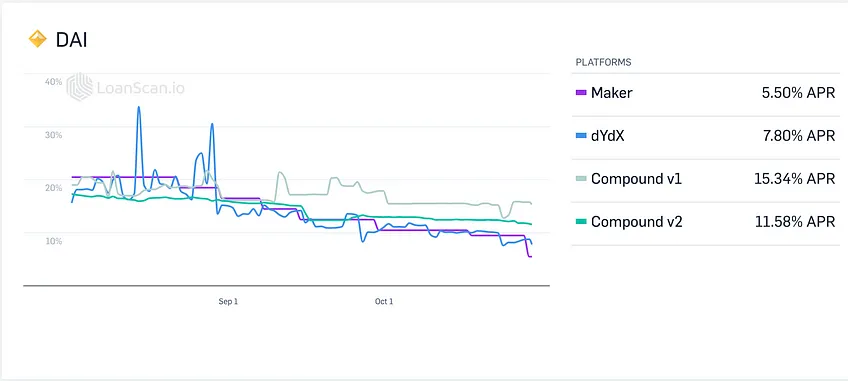848x381 pixels.
Task: Click the blue dYdX legend swatch
Action: coord(581,135)
